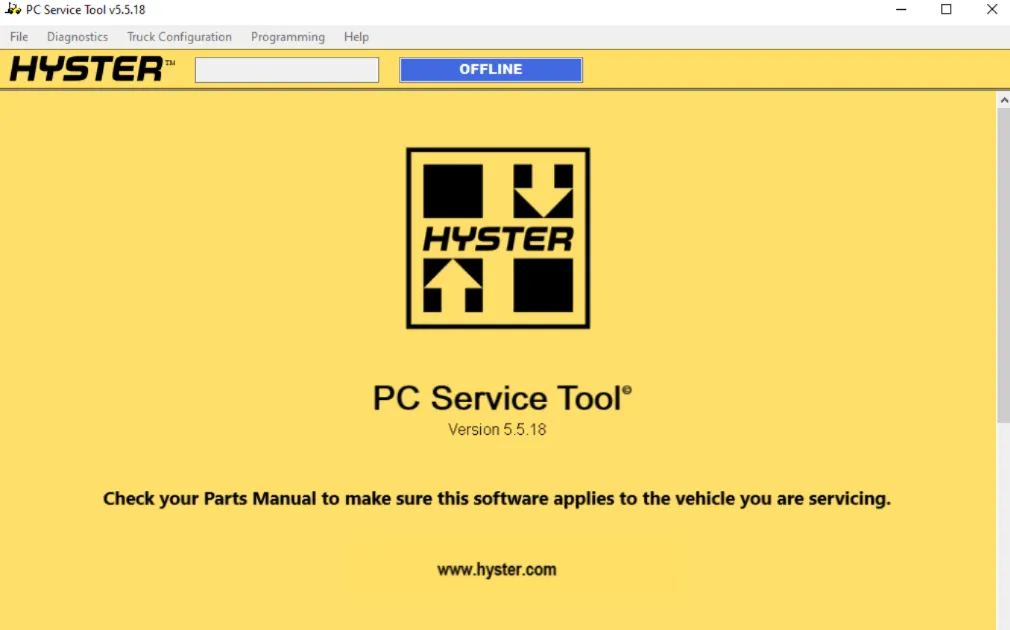
Task: Click the vertical scrollbar thumb
Action: (x=1003, y=265)
